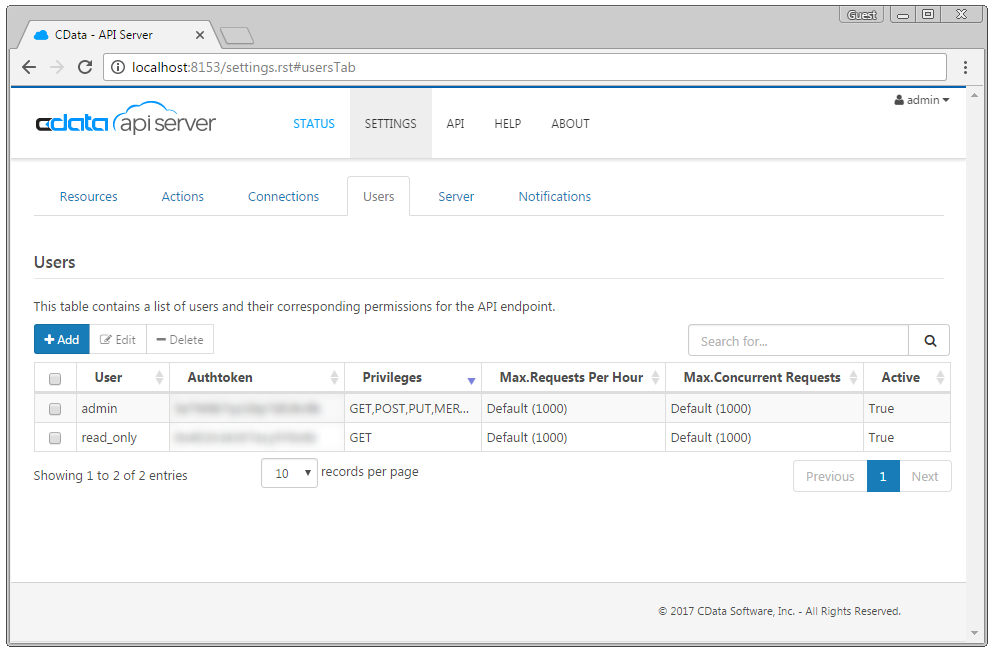Expand the admin account dropdown

coord(922,100)
